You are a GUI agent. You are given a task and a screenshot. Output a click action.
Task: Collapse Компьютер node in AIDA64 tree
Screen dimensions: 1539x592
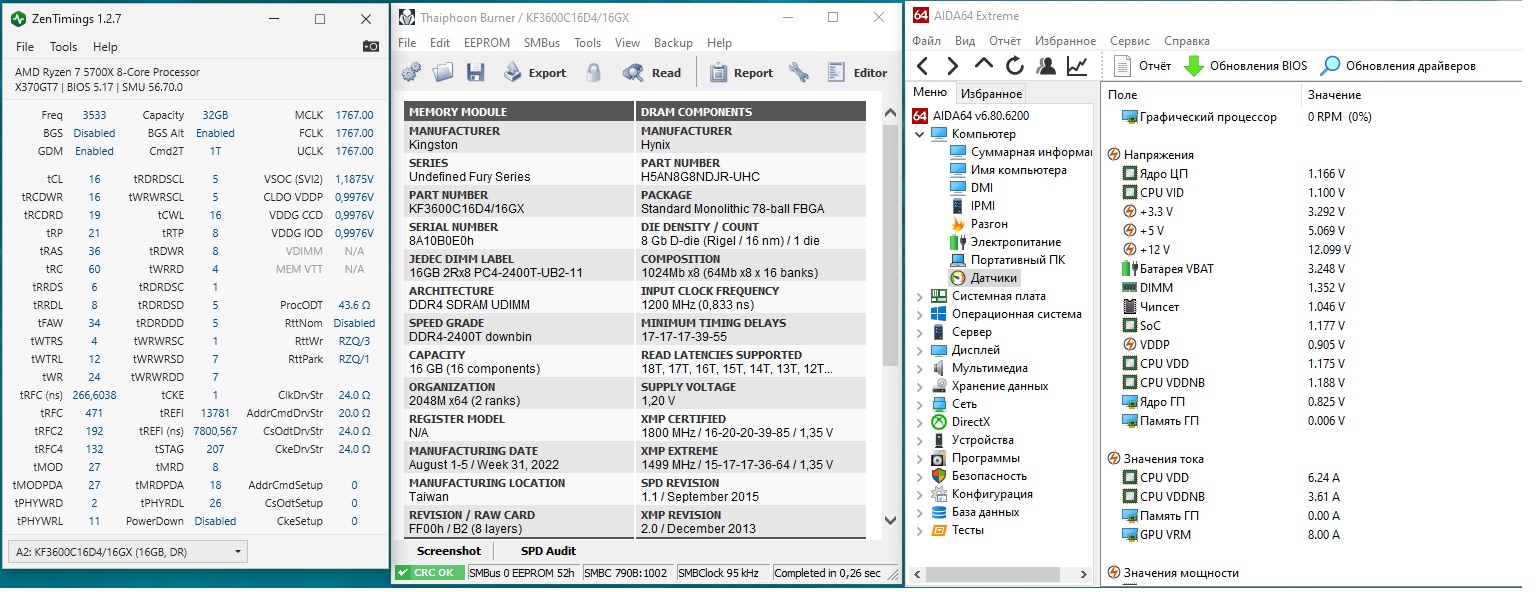pos(919,134)
